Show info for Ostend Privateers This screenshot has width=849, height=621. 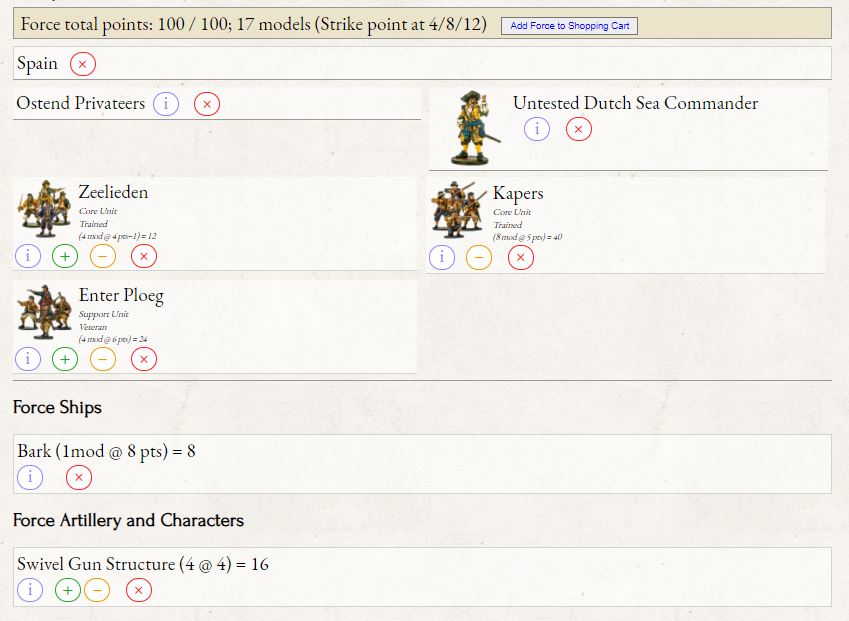166,103
